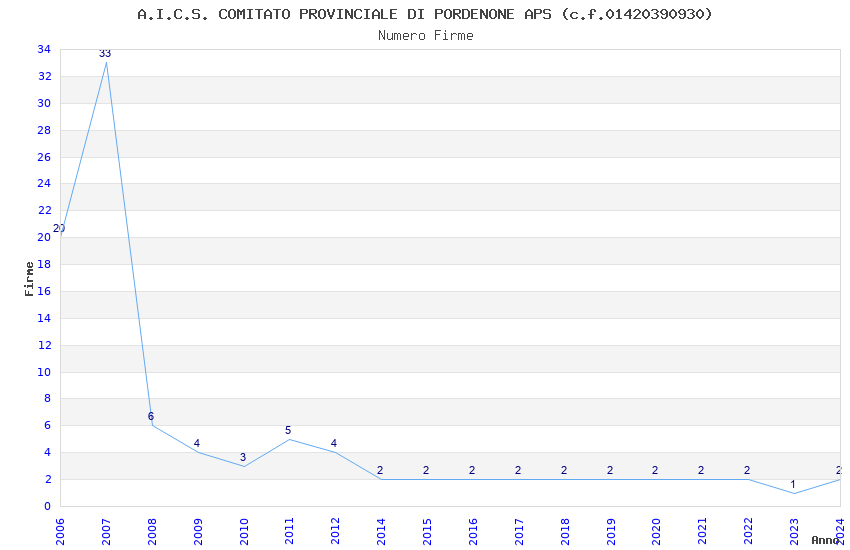Click the lowest data point labeled 1
Viewport: 850px width, 550px height.
(794, 493)
